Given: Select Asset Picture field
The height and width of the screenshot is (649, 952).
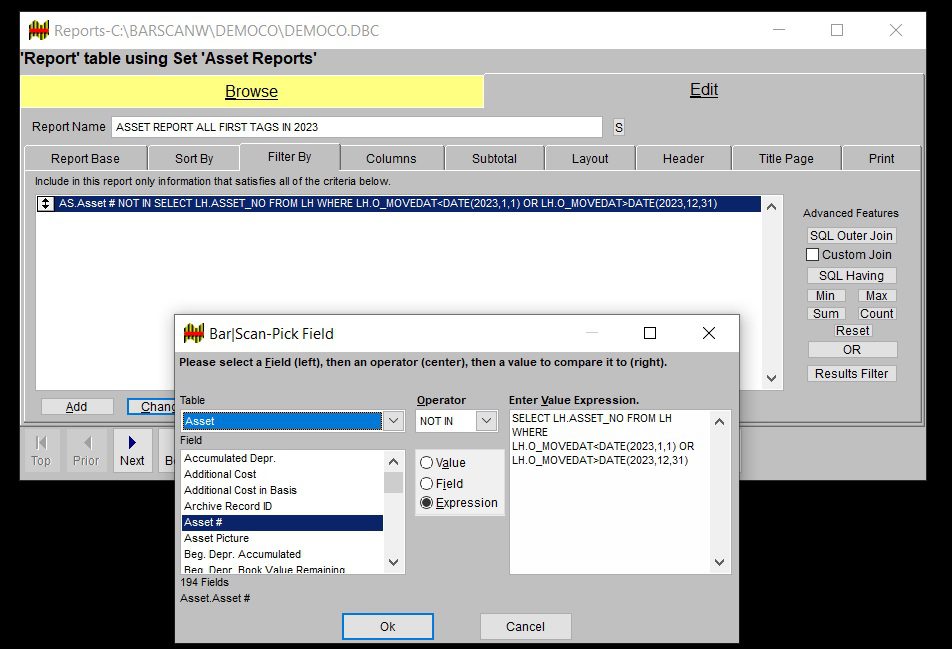Looking at the screenshot, I should click(x=282, y=539).
